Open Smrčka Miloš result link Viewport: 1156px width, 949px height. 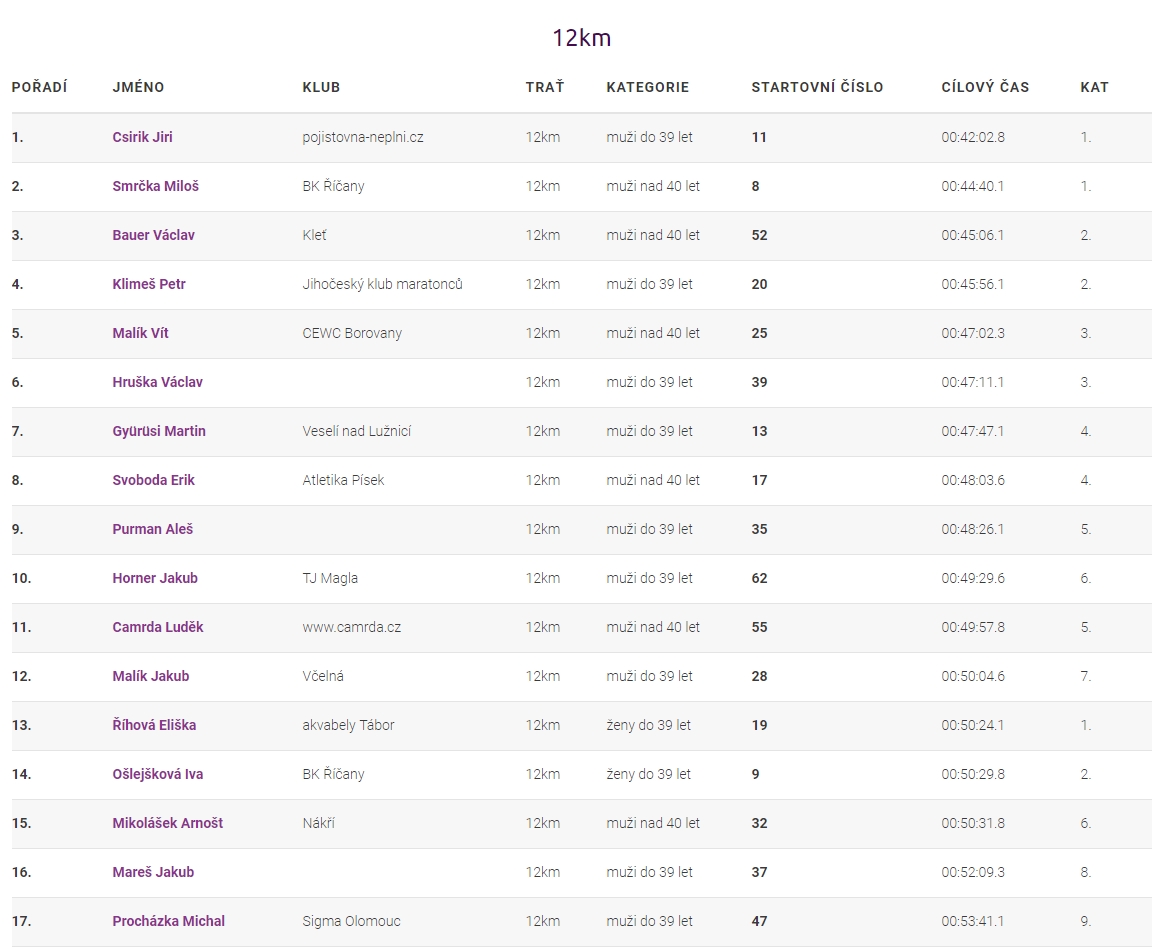coord(156,186)
